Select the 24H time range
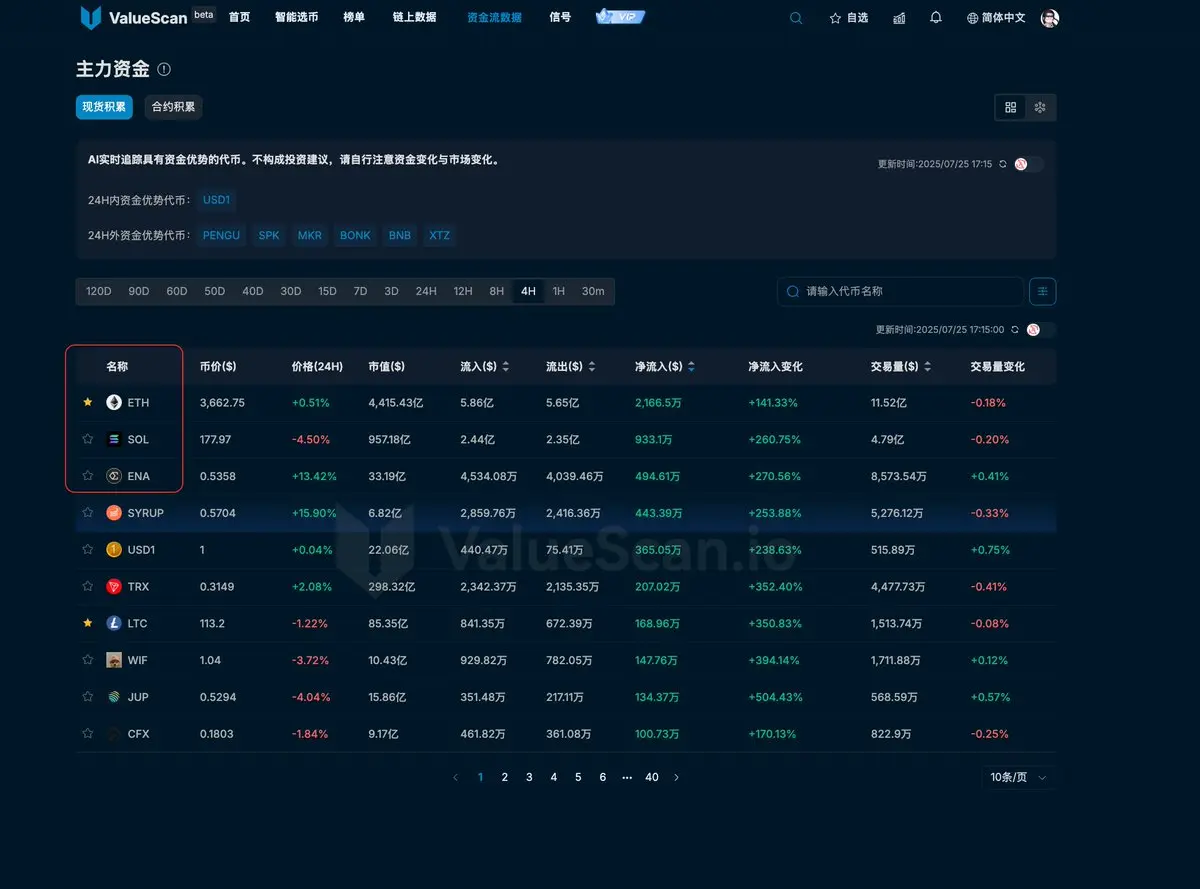1200x889 pixels. (x=426, y=291)
